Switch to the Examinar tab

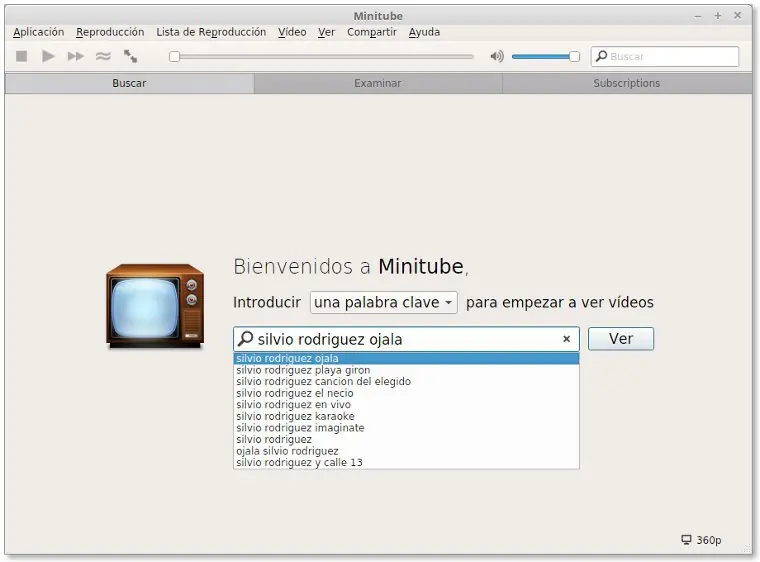pyautogui.click(x=378, y=83)
